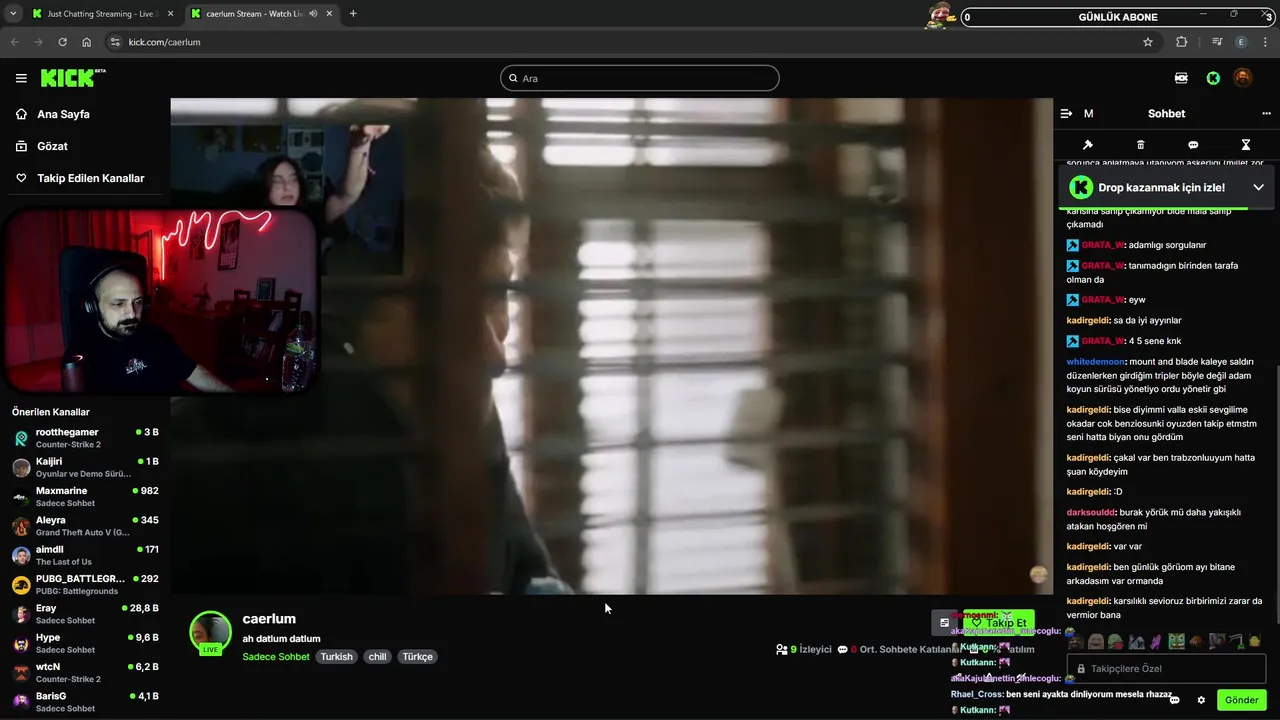The height and width of the screenshot is (720, 1280).
Task: Open BarisG recommended channel
Action: [85, 702]
